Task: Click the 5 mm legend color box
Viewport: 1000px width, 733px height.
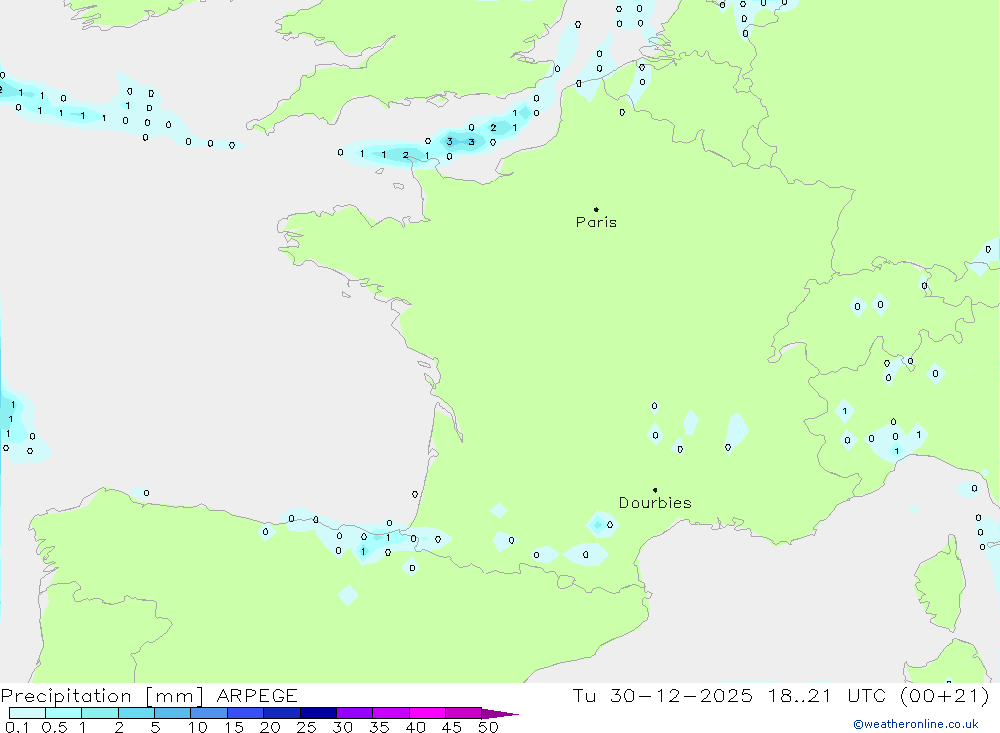Action: coord(173,713)
